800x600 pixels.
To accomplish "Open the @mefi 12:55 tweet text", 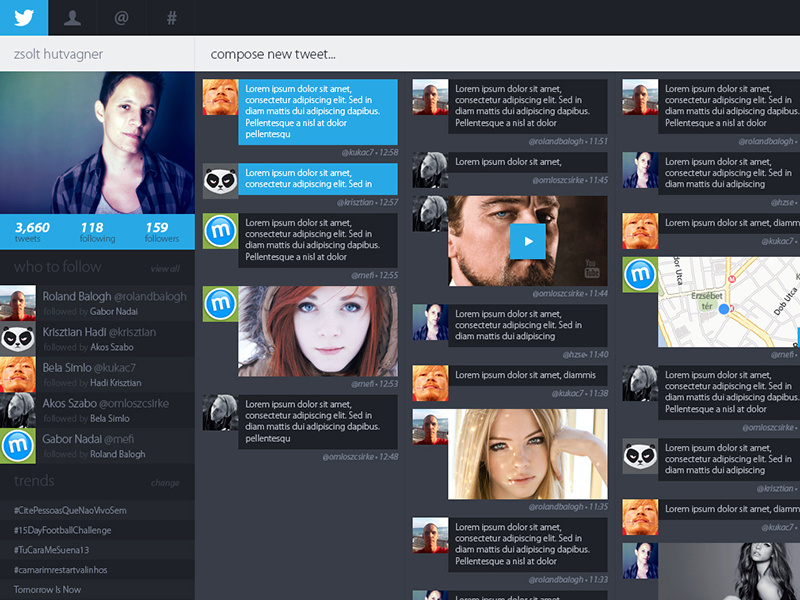I will [x=318, y=240].
